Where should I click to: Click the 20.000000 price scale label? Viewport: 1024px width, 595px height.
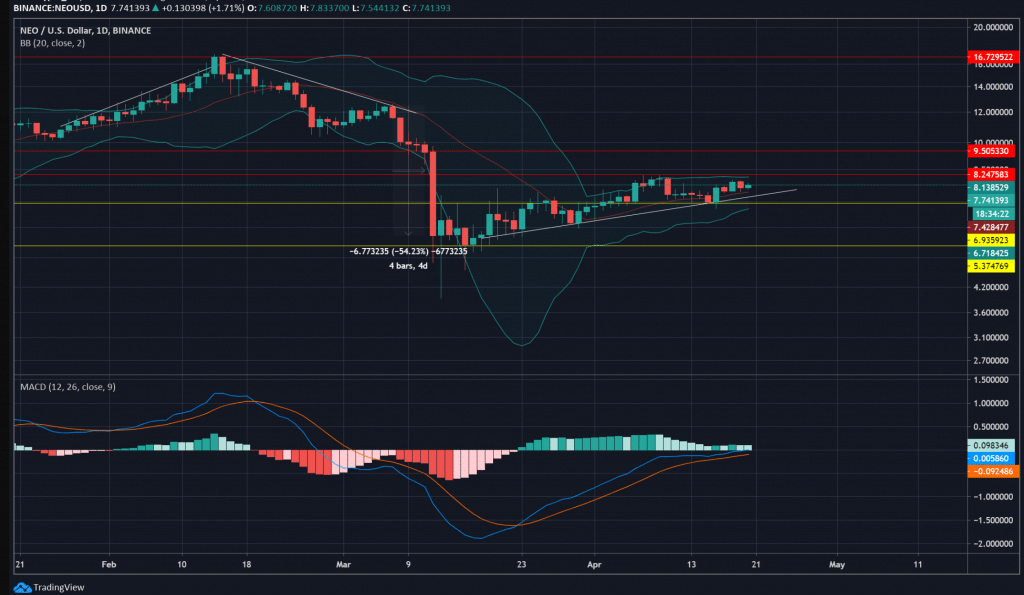(993, 27)
